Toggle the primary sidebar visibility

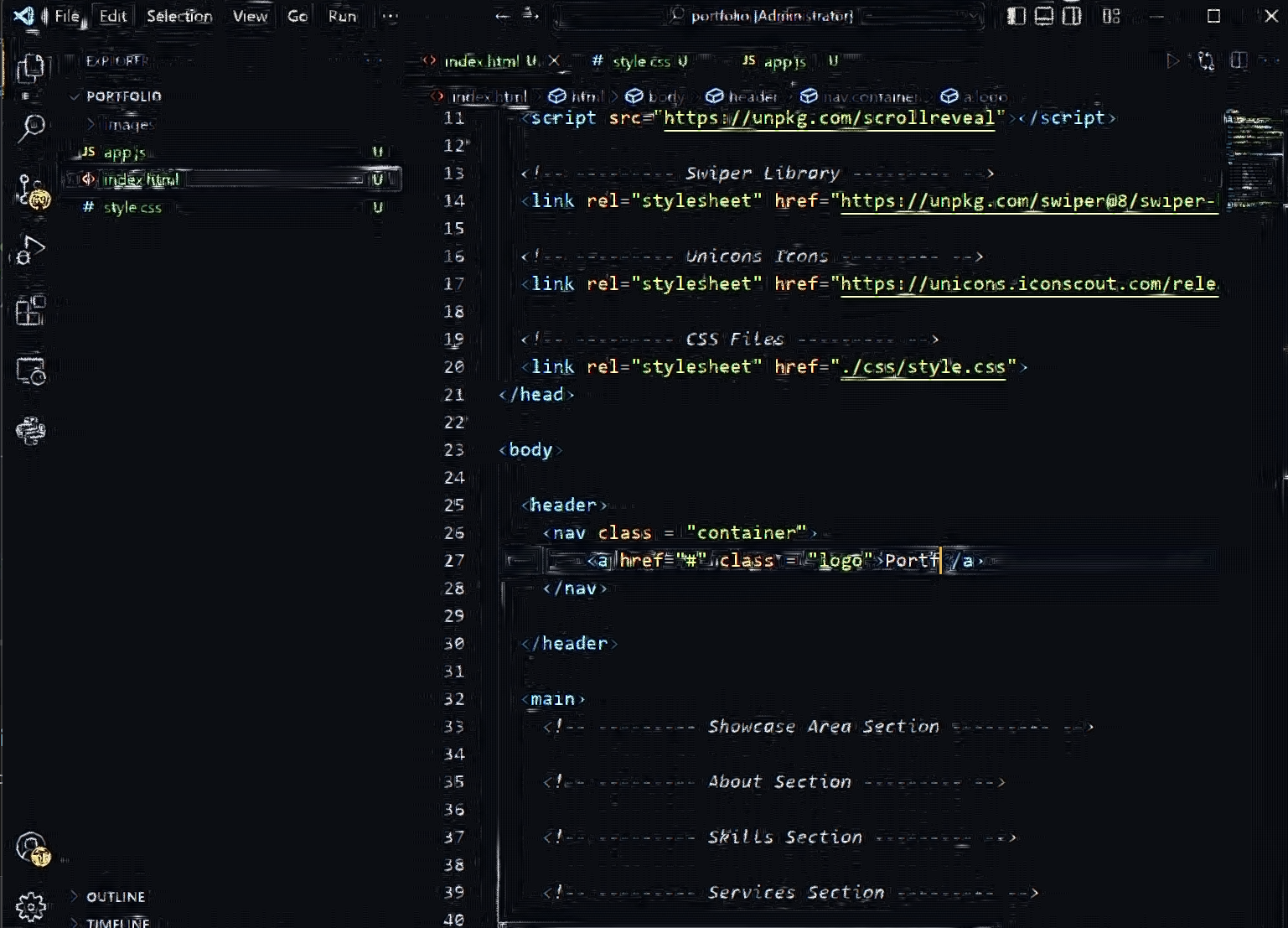(x=1016, y=16)
